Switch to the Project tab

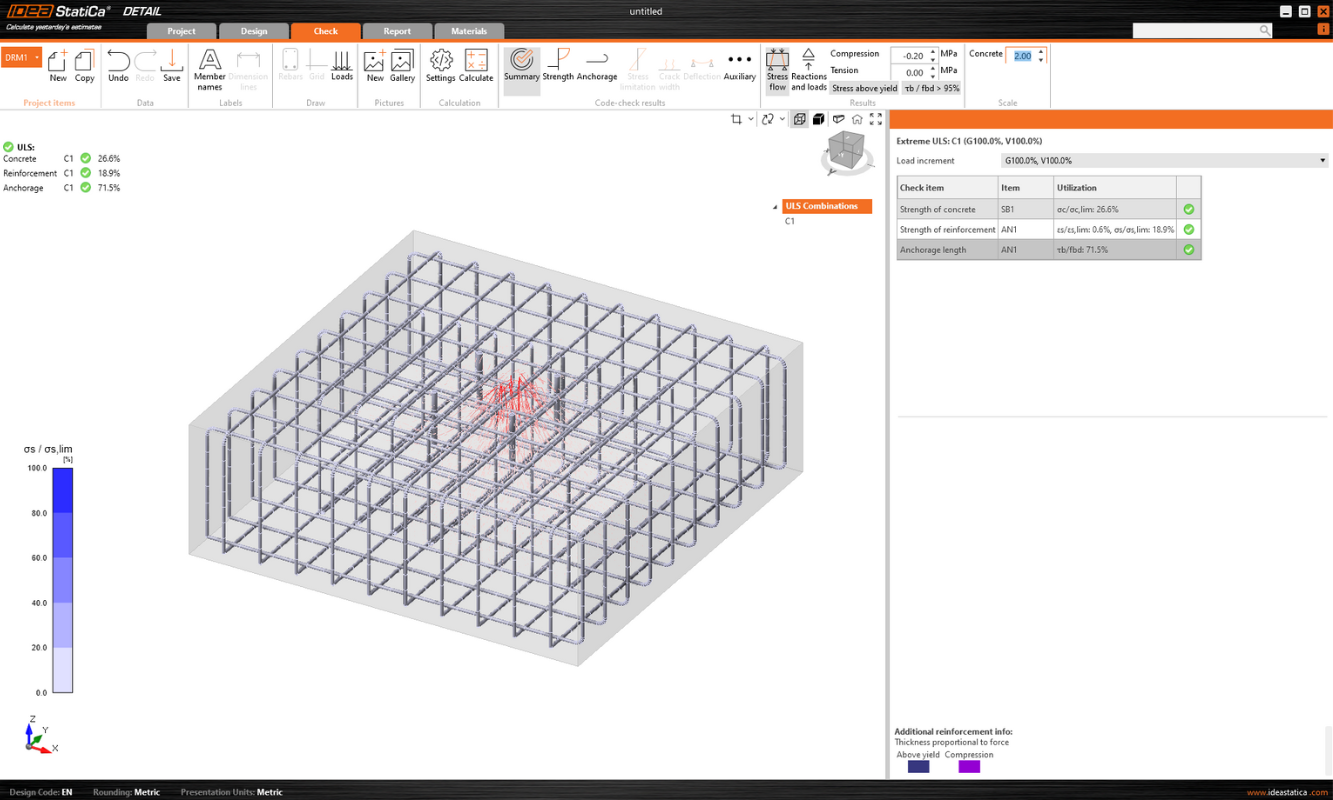pyautogui.click(x=181, y=31)
